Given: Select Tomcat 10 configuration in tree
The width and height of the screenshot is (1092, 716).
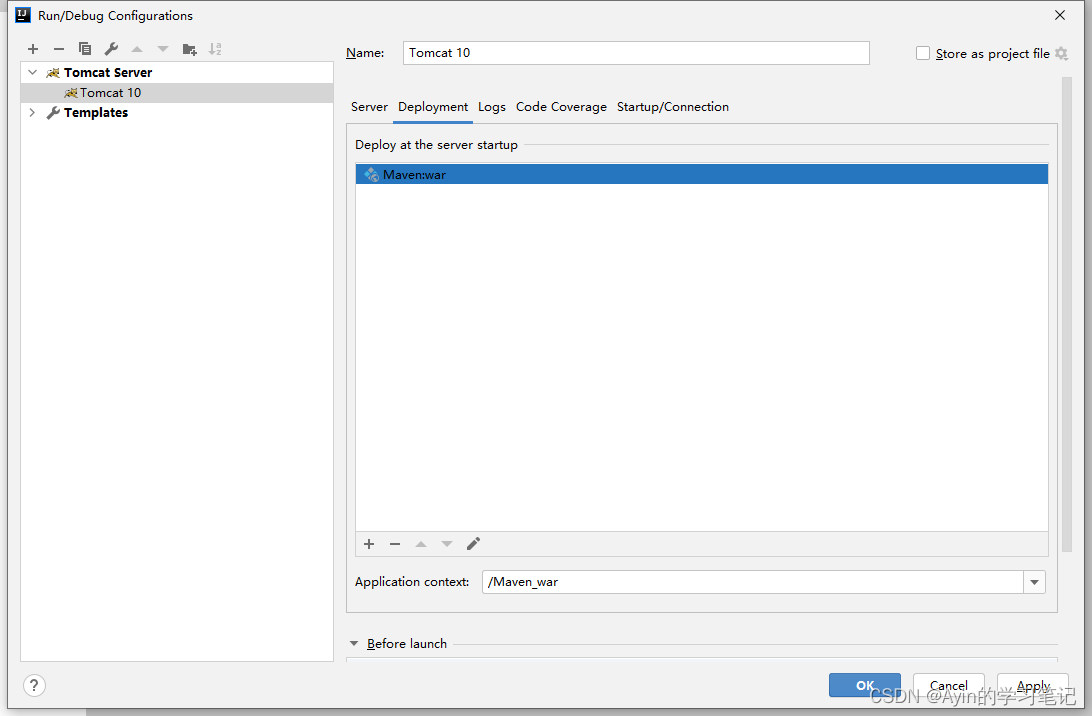Looking at the screenshot, I should (177, 93).
